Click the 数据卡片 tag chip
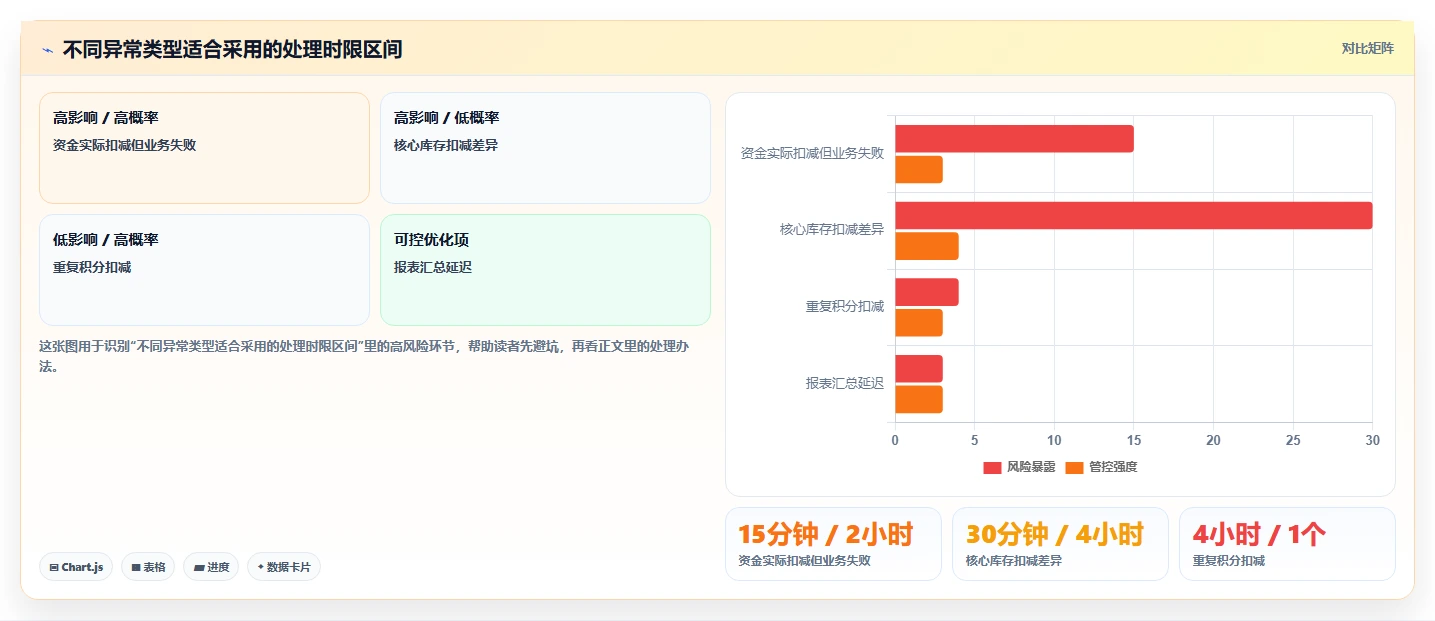The height and width of the screenshot is (621, 1435). (x=284, y=567)
